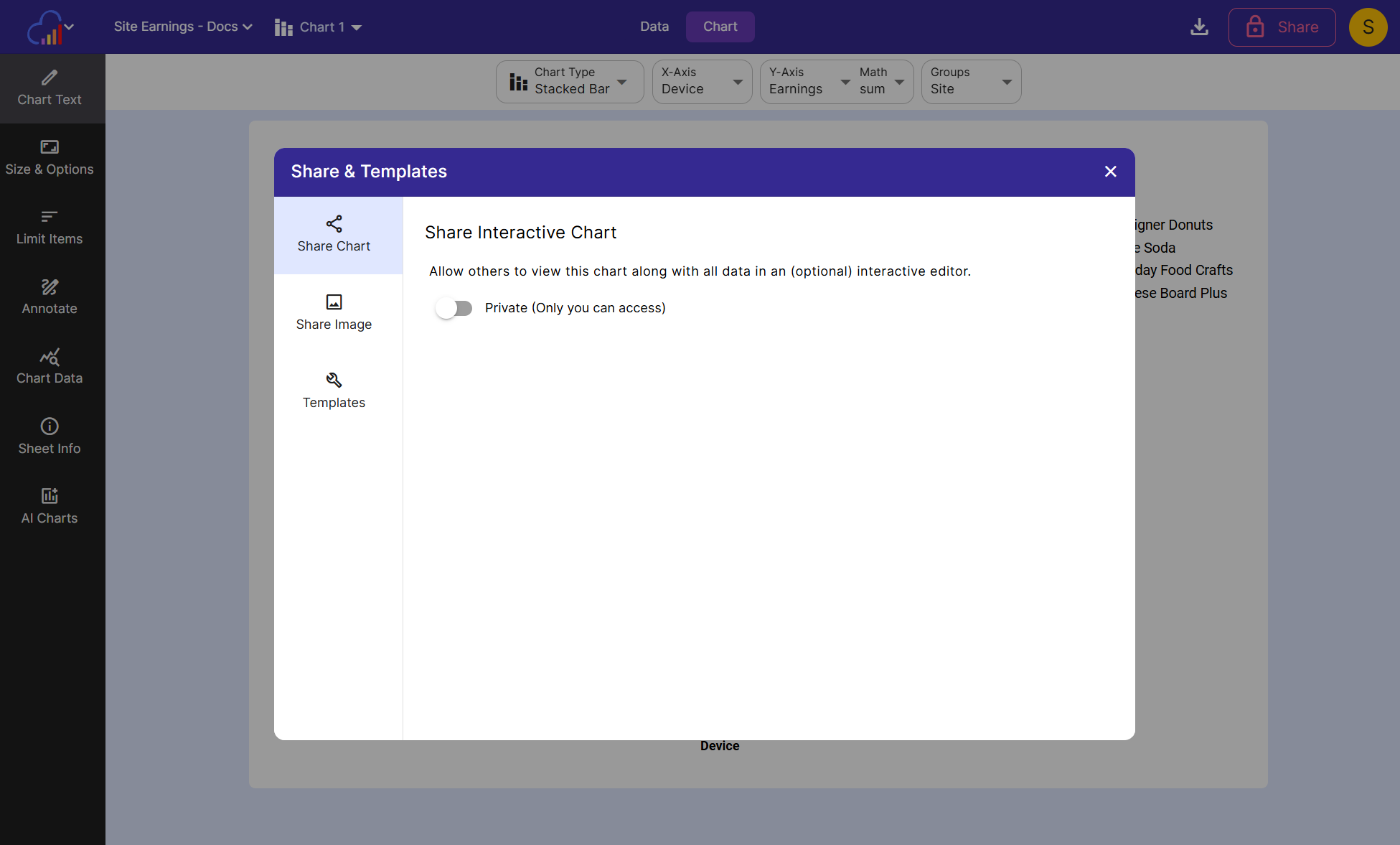Enable sharing by toggling Private switch

[454, 307]
